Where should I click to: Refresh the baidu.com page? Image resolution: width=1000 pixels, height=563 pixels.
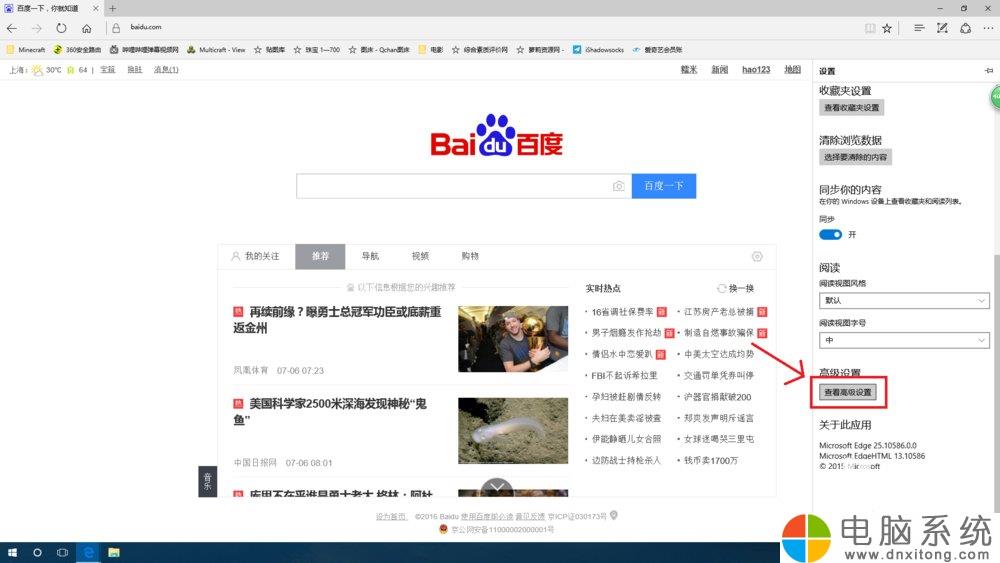click(x=61, y=28)
